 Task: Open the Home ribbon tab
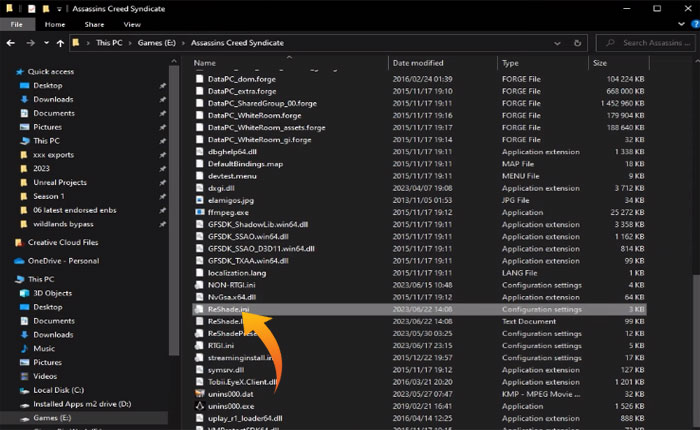(56, 23)
